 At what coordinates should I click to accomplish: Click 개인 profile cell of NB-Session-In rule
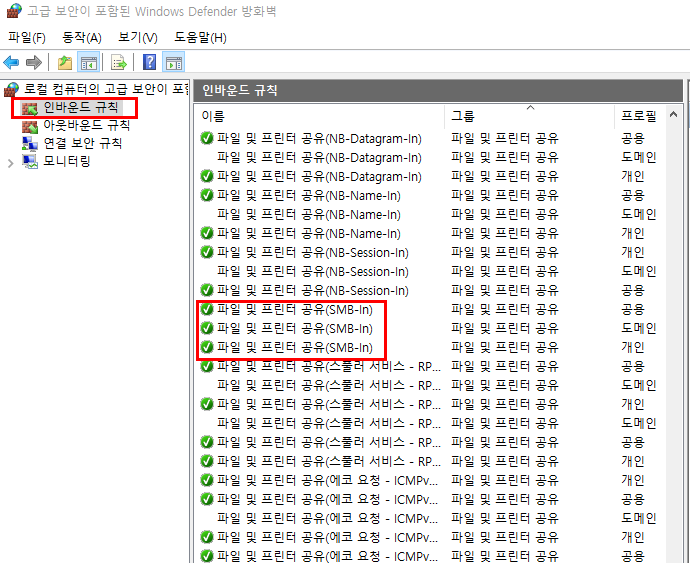pos(633,252)
